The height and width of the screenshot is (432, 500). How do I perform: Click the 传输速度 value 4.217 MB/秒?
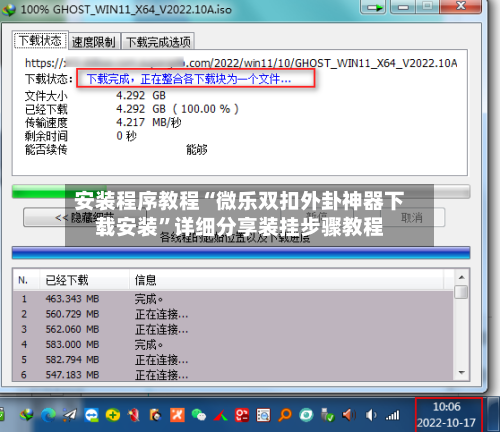pos(149,122)
